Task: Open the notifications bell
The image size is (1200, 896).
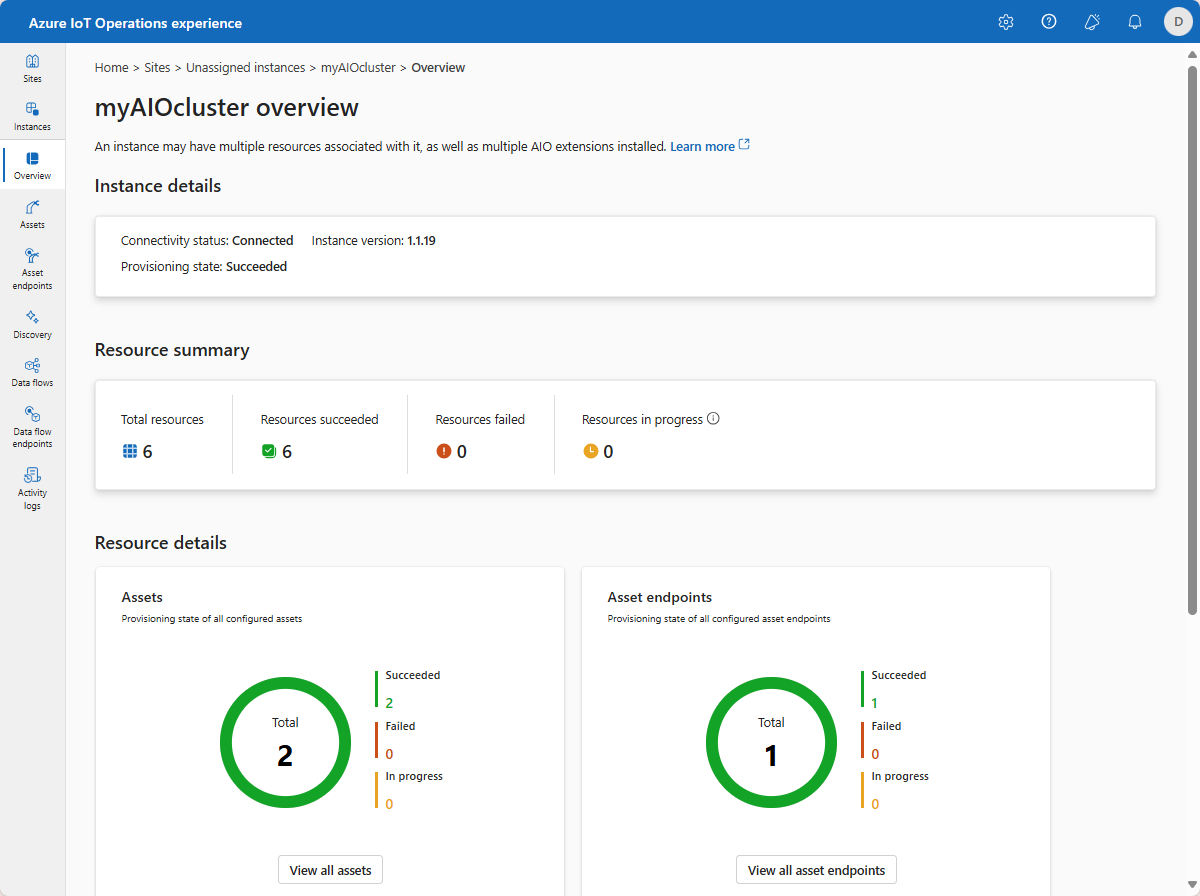Action: tap(1135, 22)
